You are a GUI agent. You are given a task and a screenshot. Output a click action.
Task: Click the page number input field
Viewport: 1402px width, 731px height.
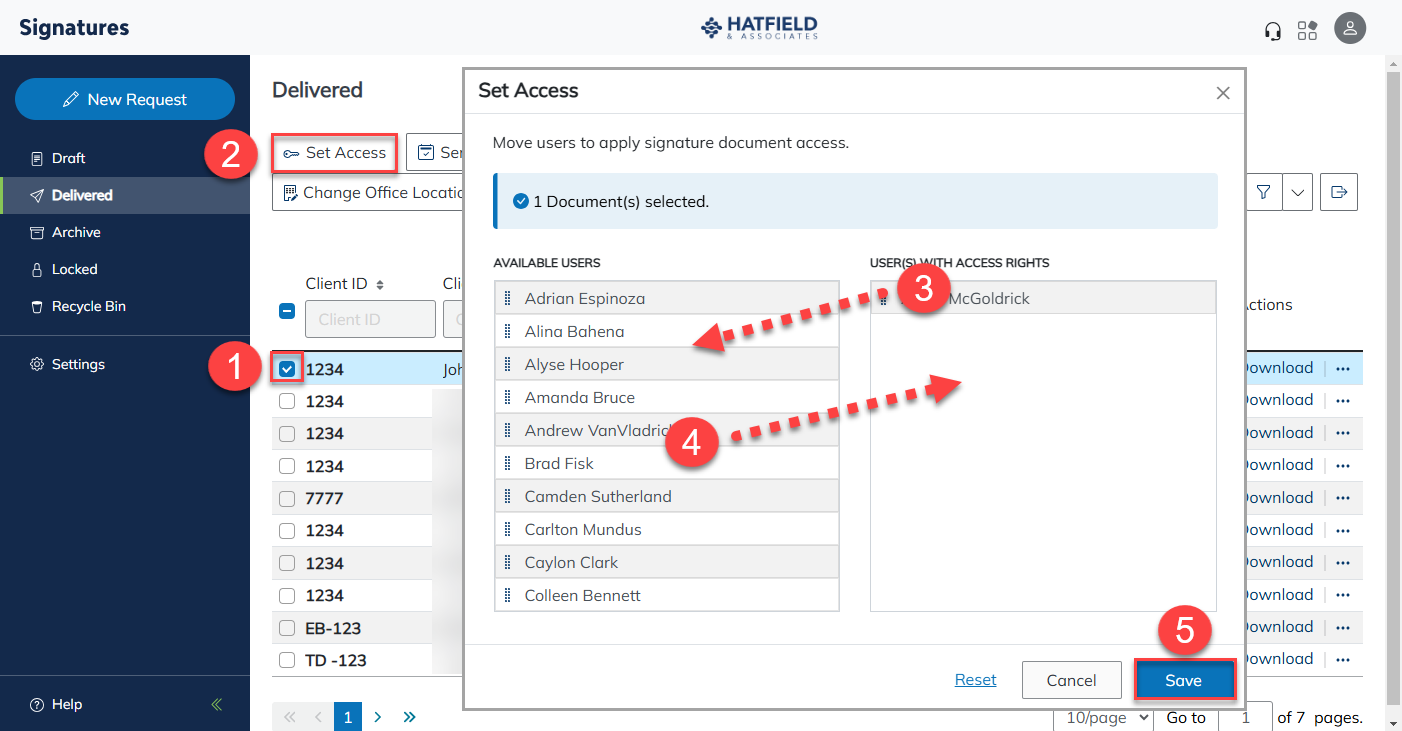click(x=1245, y=717)
